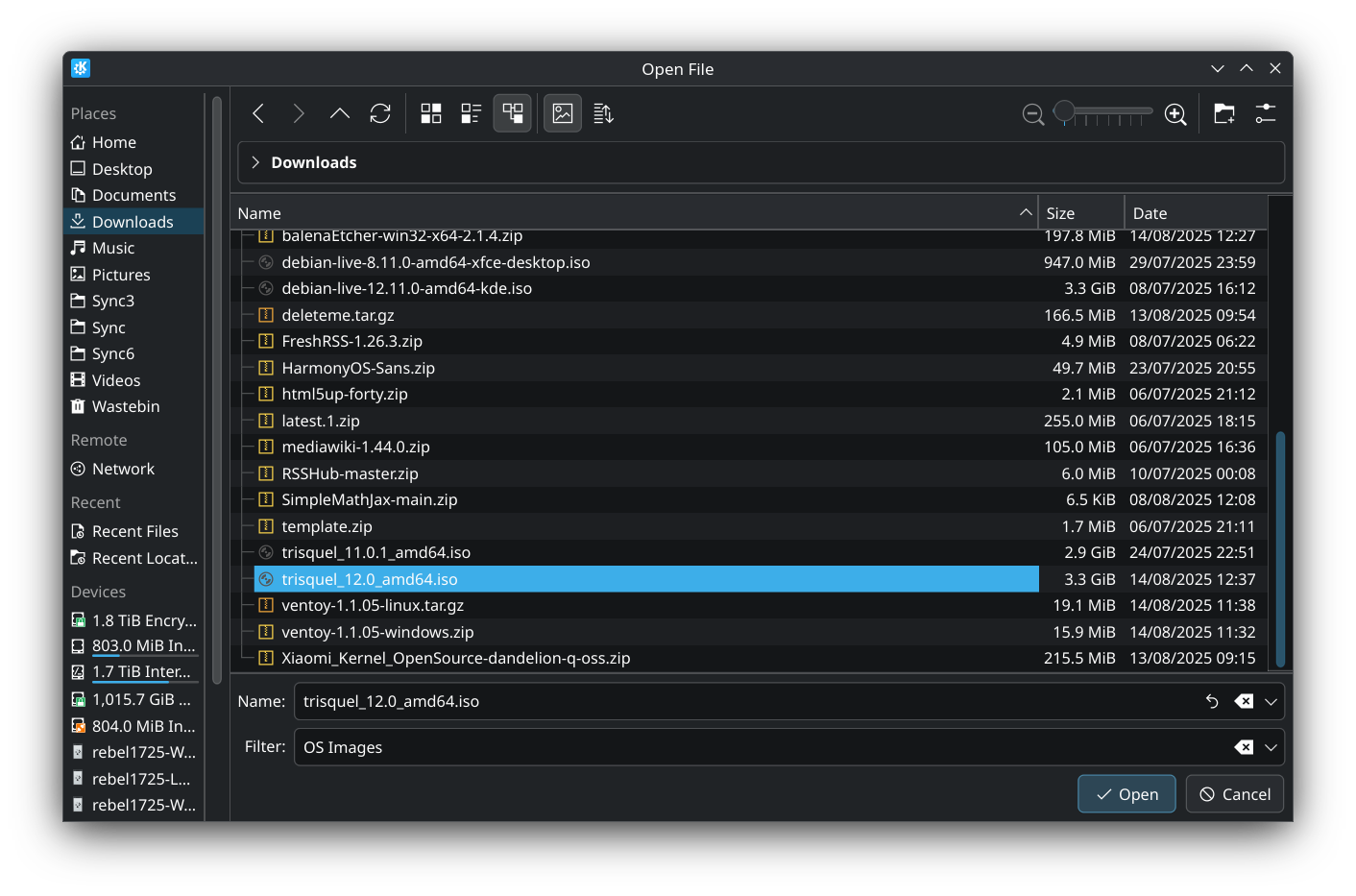Sort by the Date column header
This screenshot has width=1356, height=896.
[x=1197, y=213]
